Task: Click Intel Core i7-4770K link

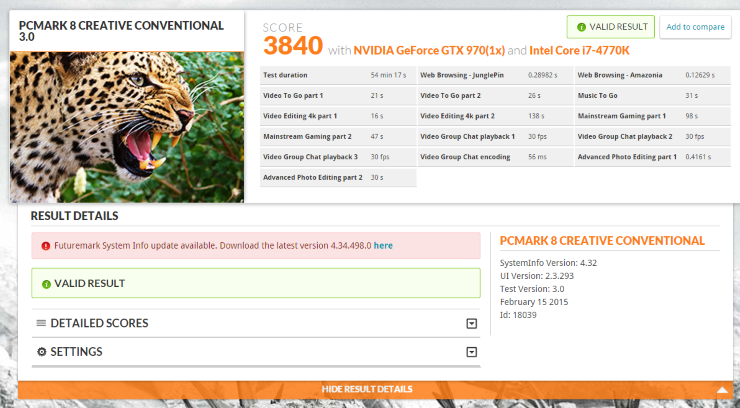Action: coord(579,50)
